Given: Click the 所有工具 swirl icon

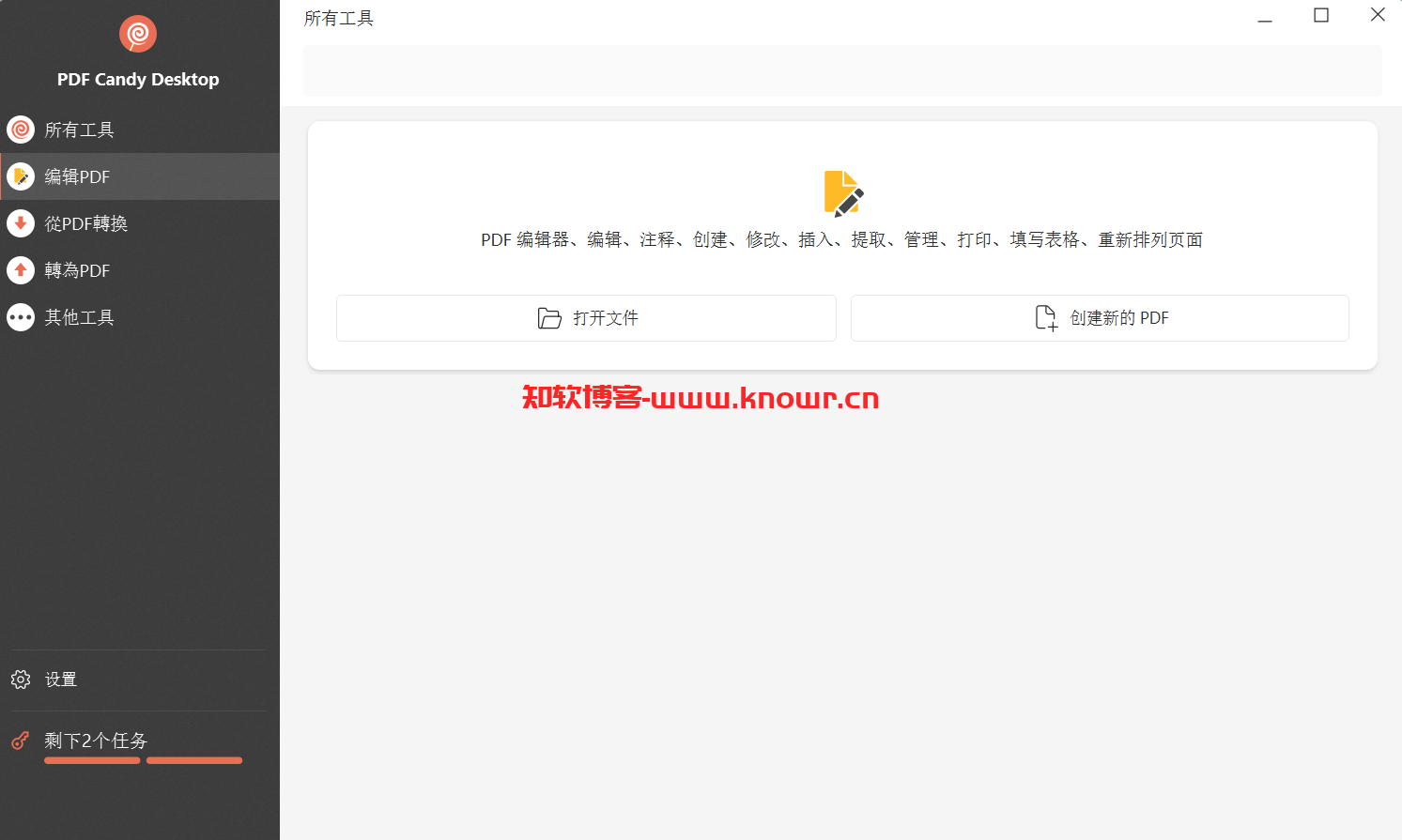Looking at the screenshot, I should 21,130.
